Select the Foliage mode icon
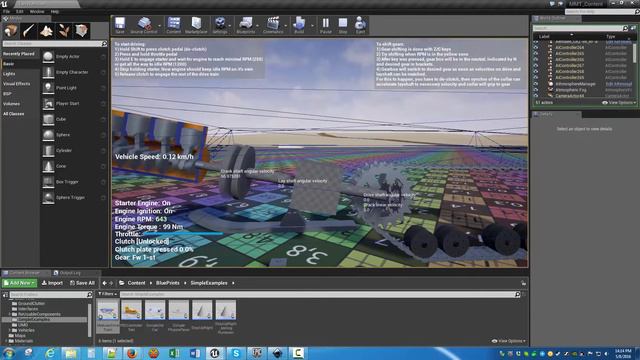This screenshot has height=360, width=640. 64,31
